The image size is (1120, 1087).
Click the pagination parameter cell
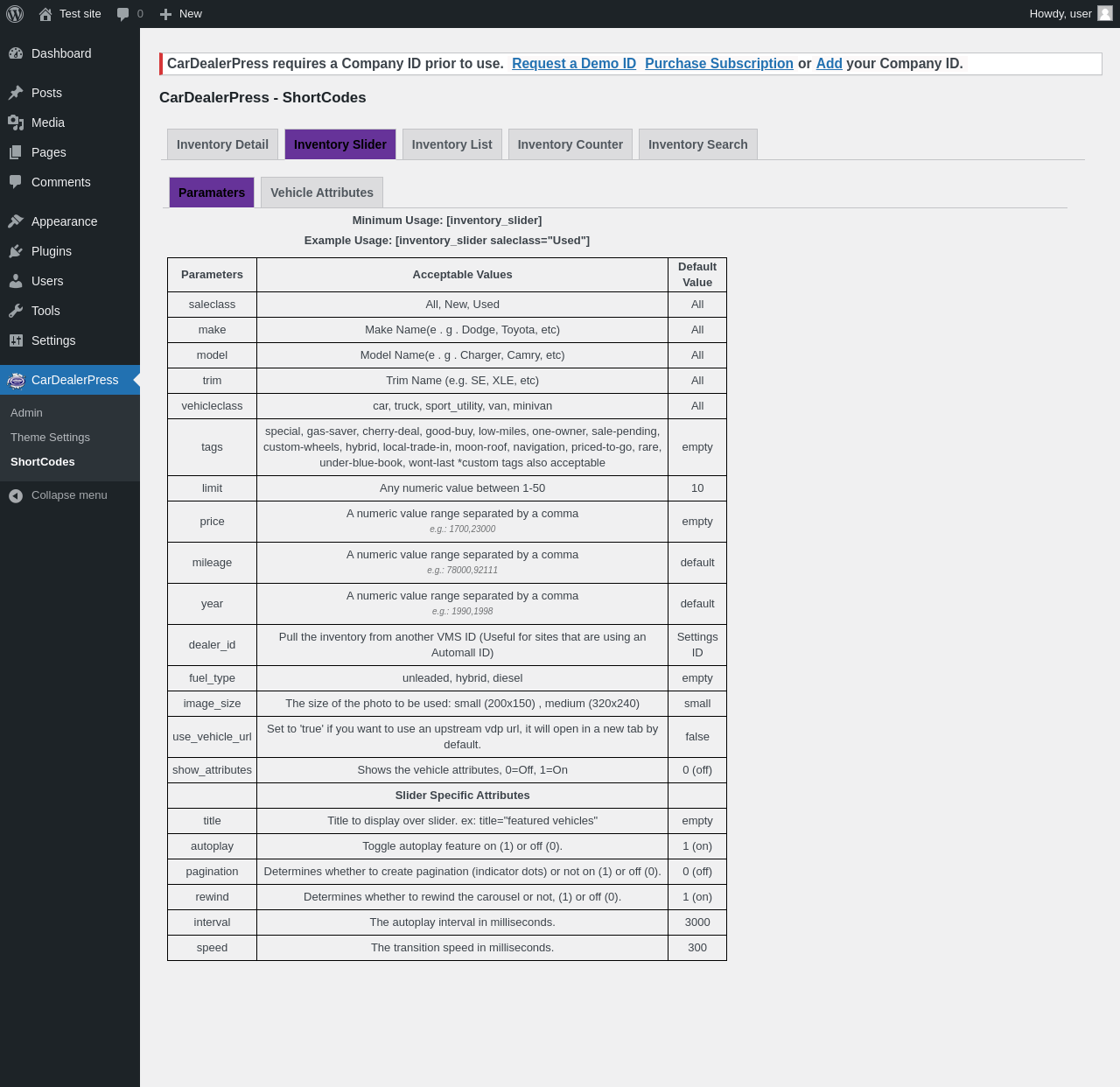click(212, 872)
